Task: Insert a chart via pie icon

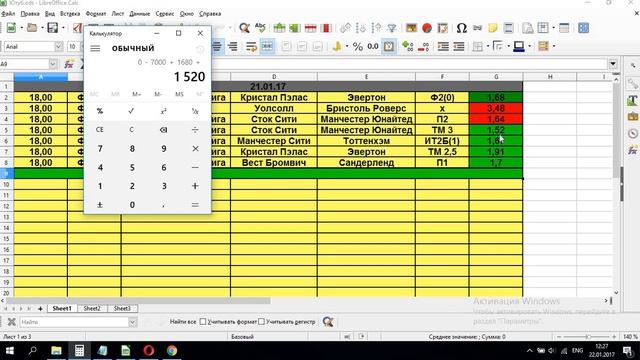Action: (427, 28)
